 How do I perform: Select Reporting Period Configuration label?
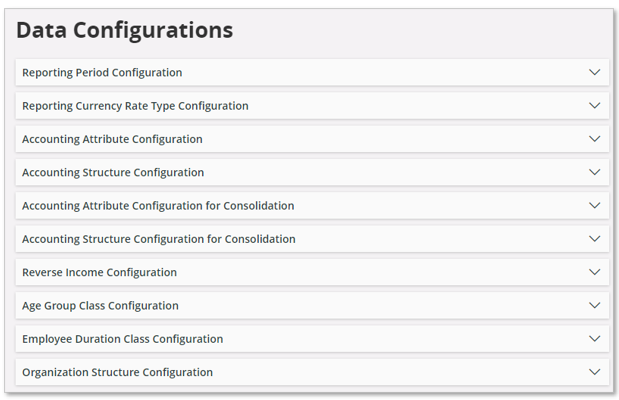point(102,72)
